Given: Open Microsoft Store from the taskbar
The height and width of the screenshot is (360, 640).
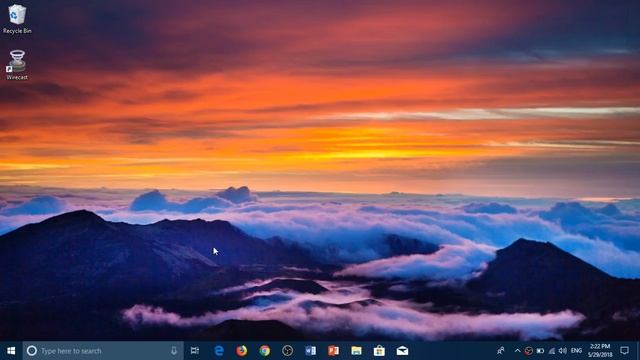Looking at the screenshot, I should [x=379, y=351].
